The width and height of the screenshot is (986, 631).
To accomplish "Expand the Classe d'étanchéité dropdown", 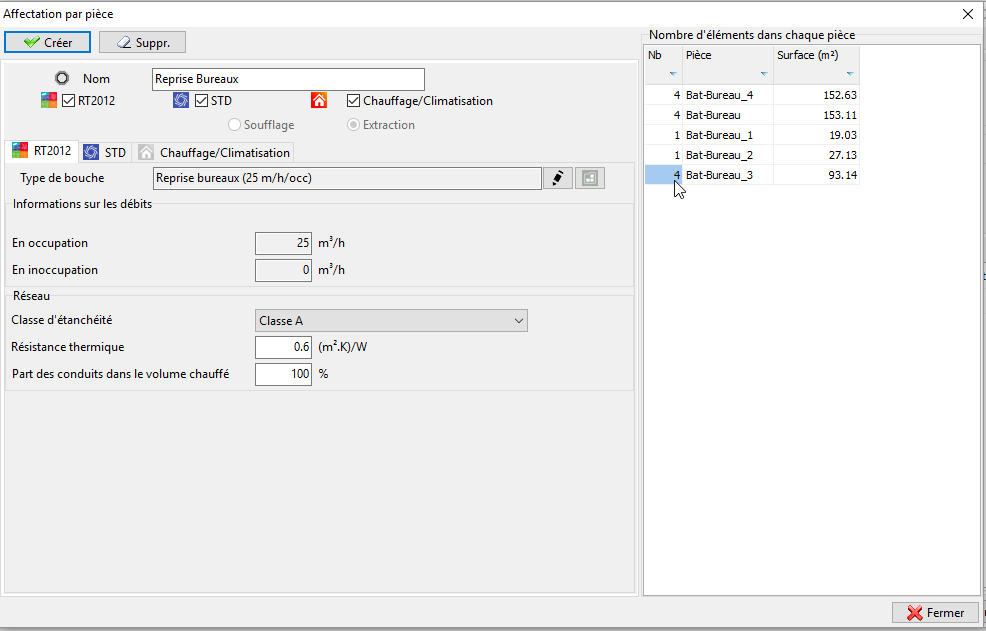I will point(391,321).
